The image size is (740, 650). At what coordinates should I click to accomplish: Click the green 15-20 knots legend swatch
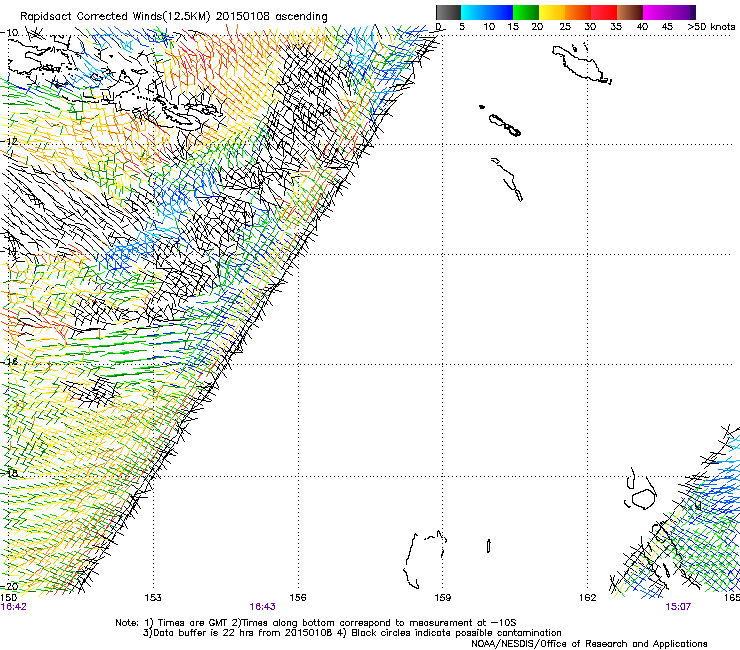[526, 12]
